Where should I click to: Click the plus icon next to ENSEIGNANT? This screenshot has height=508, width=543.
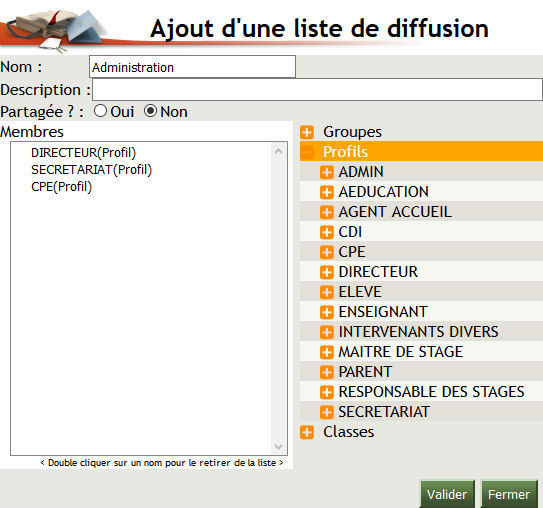[x=327, y=312]
